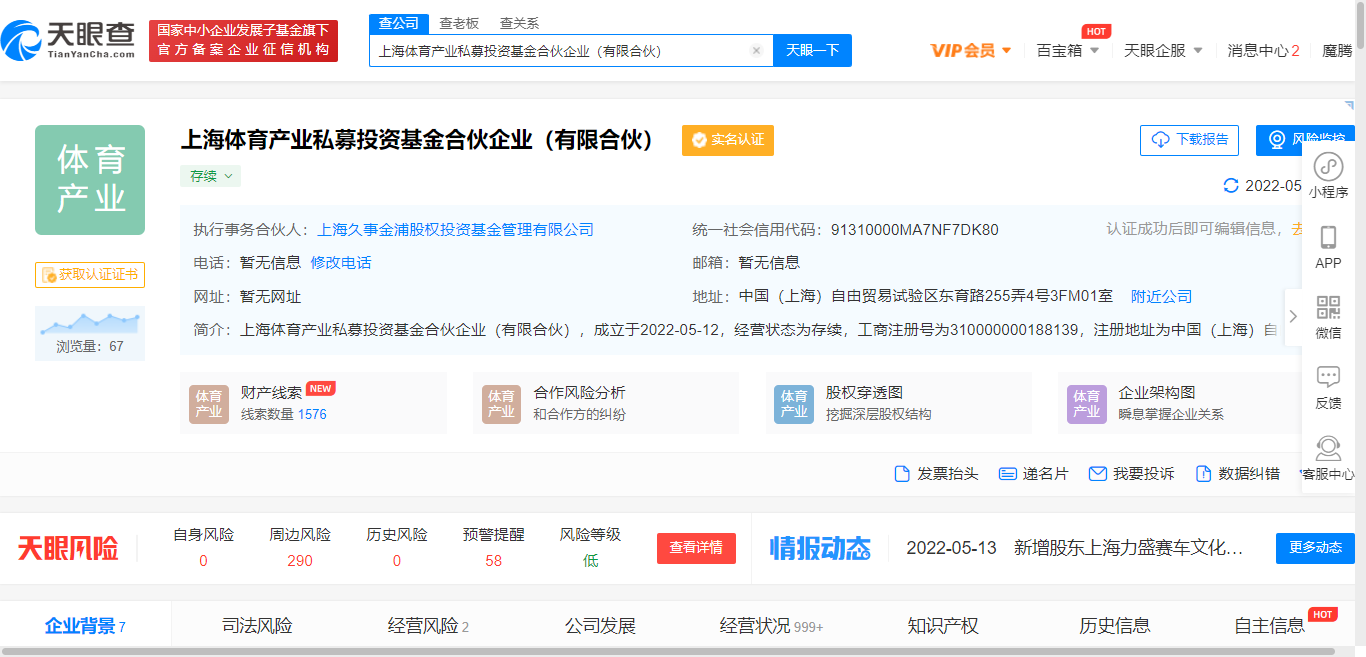1366x657 pixels.
Task: Open the 反馈 feedback icon
Action: 1328,377
